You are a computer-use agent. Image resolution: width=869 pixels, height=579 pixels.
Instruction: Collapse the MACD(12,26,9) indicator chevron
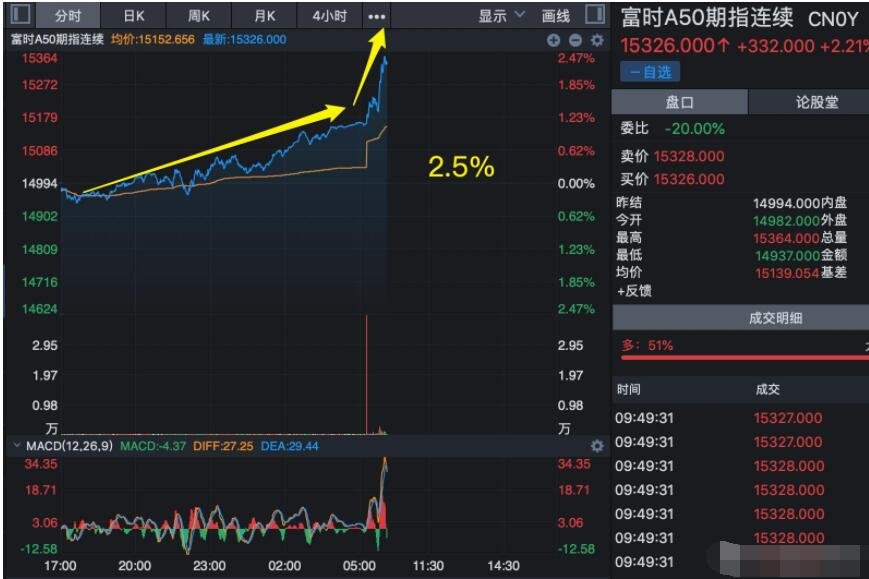pyautogui.click(x=17, y=445)
